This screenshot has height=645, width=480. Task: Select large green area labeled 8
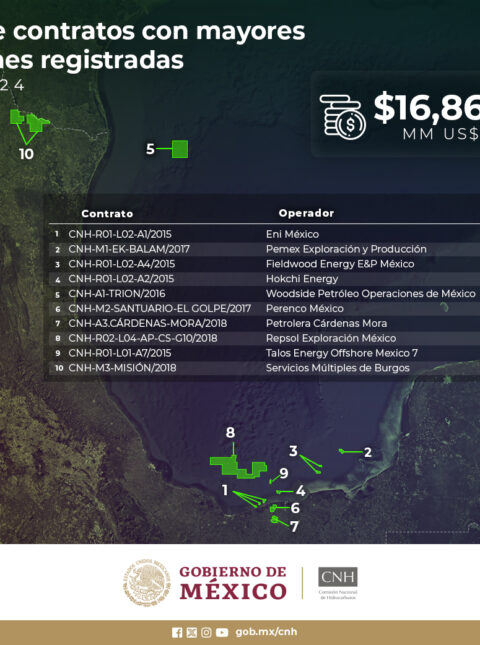238,467
